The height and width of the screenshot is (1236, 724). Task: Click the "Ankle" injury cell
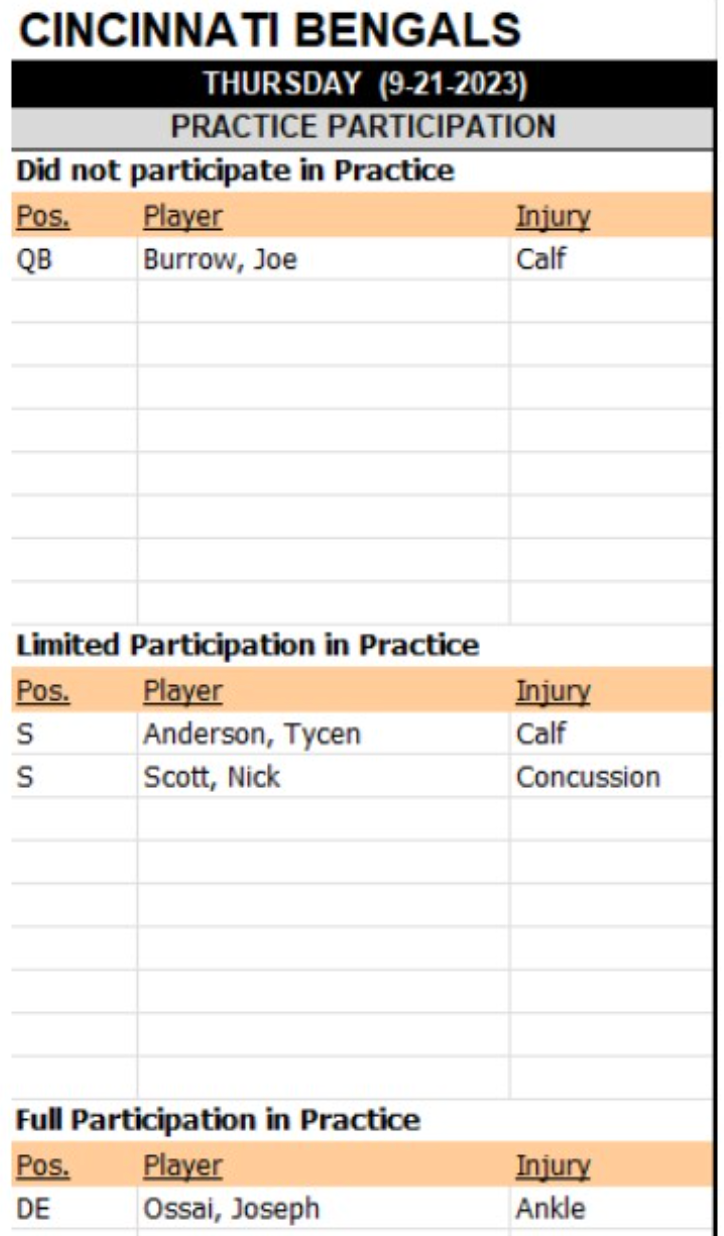click(x=550, y=1209)
